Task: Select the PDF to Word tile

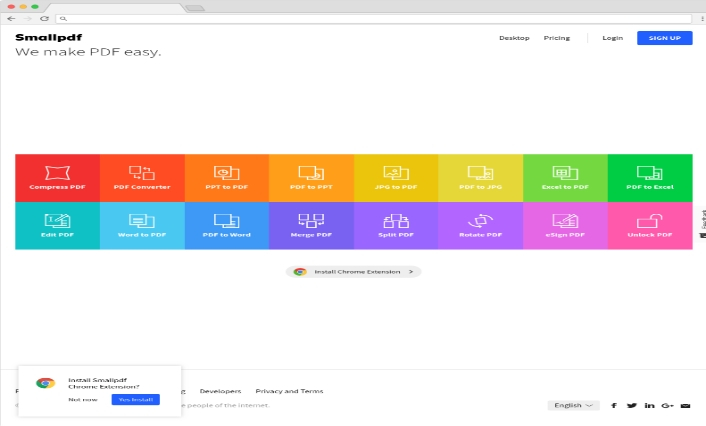Action: pyautogui.click(x=226, y=226)
